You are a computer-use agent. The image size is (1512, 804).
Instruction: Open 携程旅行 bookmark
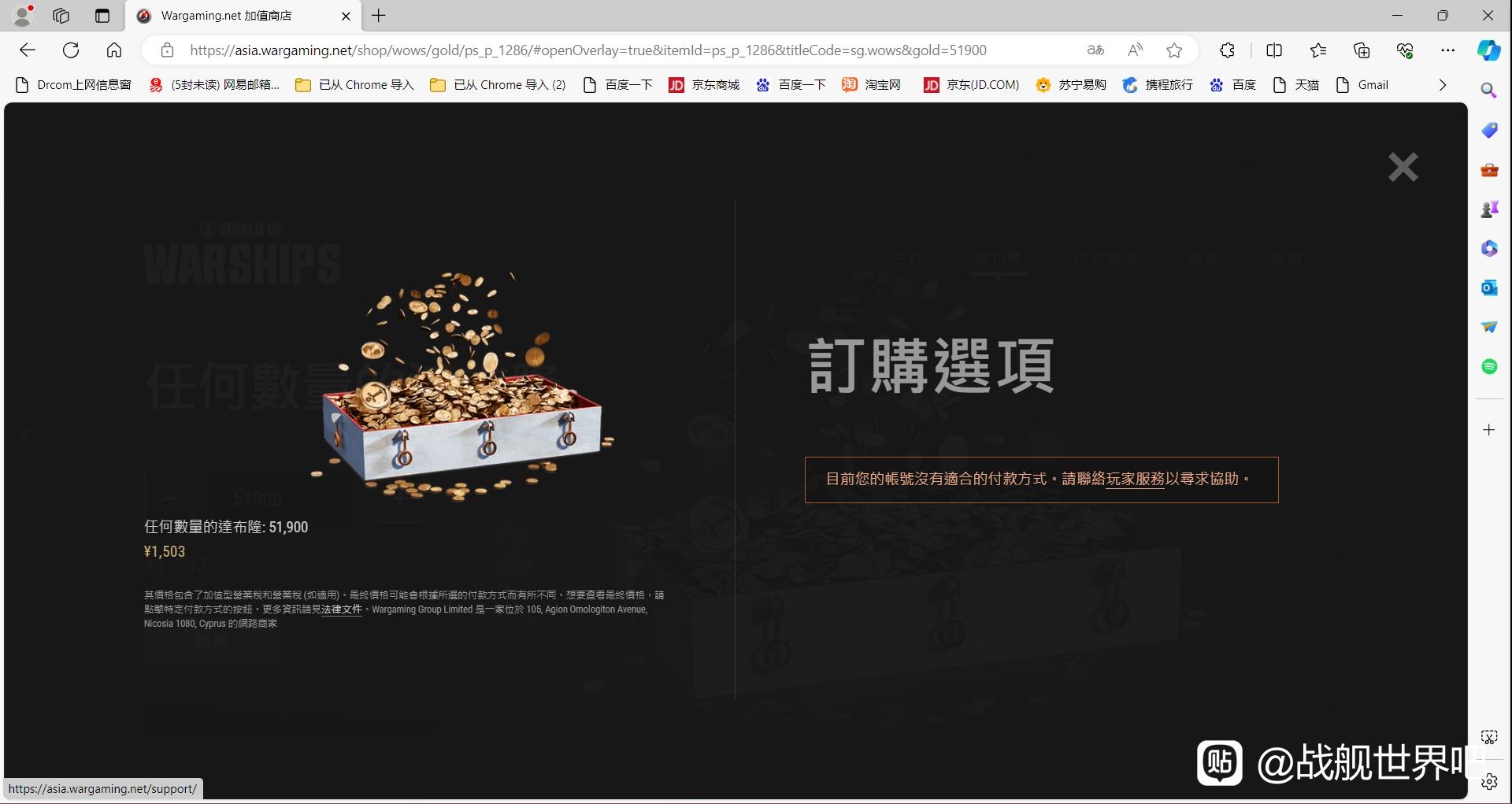(x=1158, y=85)
